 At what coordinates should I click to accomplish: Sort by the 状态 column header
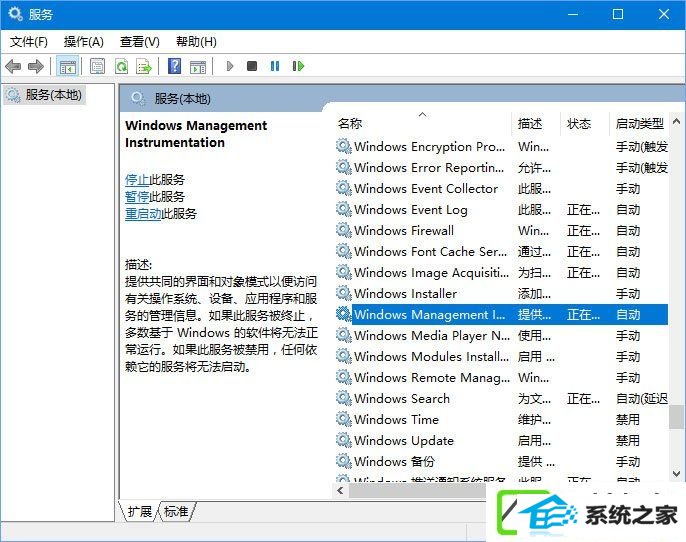pos(585,123)
